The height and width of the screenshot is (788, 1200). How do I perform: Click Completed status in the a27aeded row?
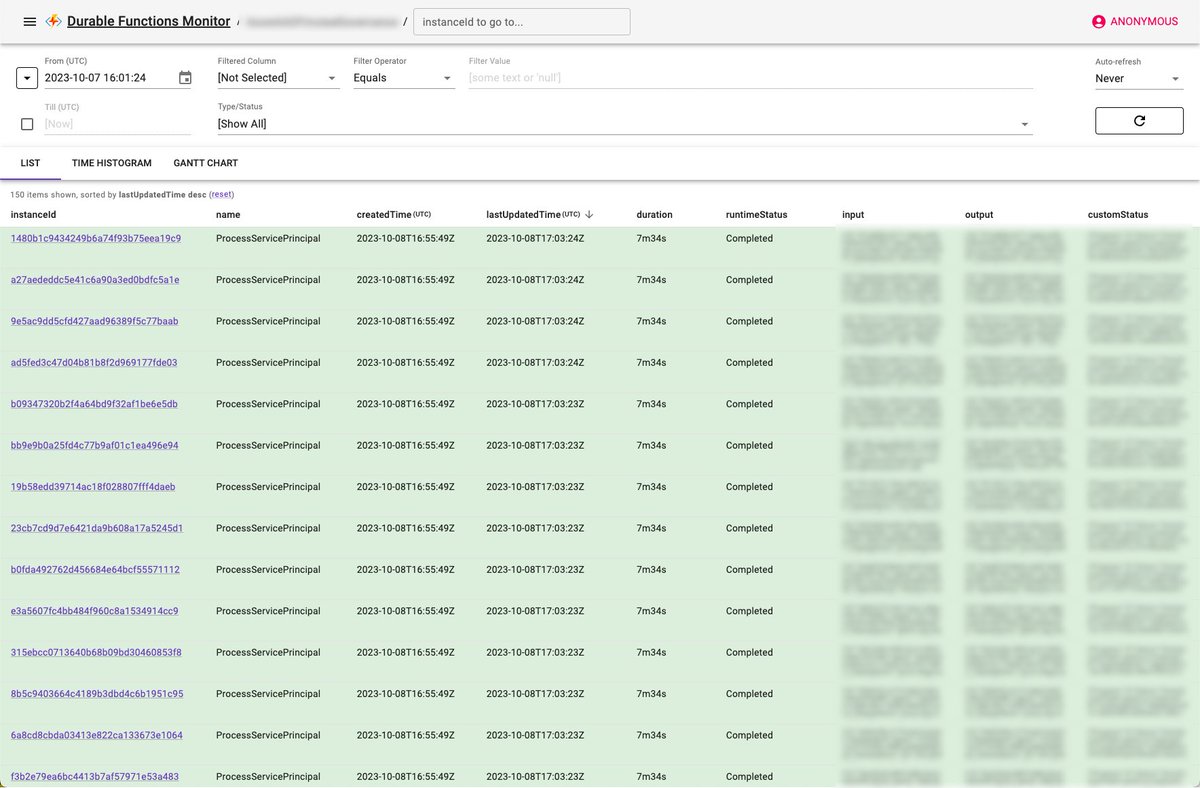(x=749, y=280)
